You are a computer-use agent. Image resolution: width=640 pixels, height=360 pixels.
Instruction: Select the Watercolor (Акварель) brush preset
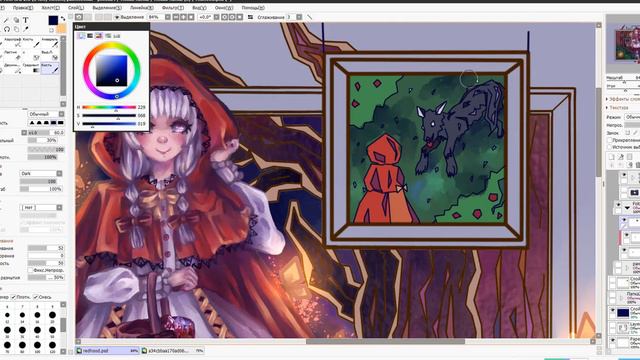click(x=50, y=42)
